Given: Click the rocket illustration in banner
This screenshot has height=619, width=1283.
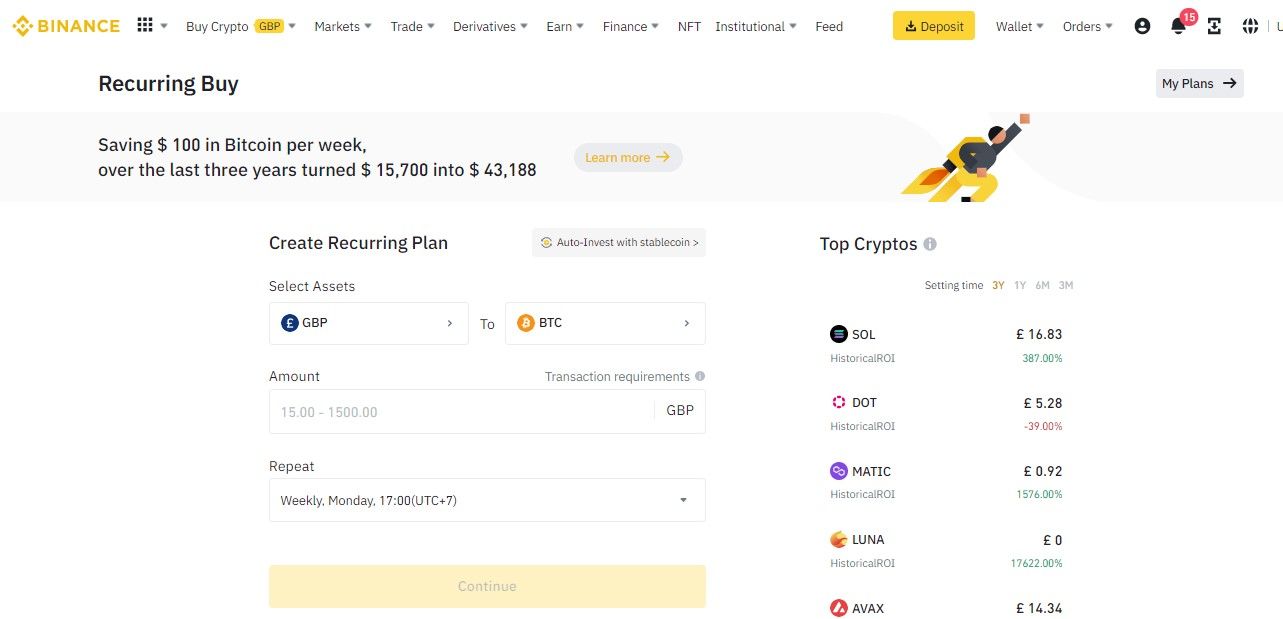Looking at the screenshot, I should click(x=965, y=158).
